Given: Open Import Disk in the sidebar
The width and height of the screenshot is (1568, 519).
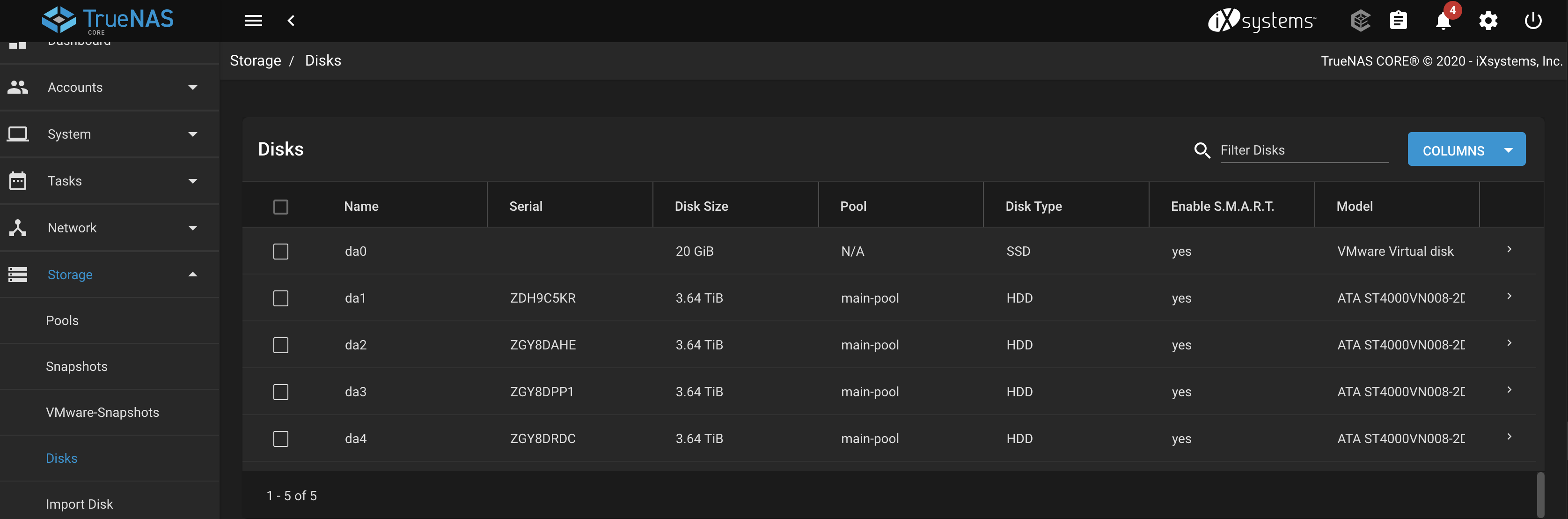Looking at the screenshot, I should point(79,504).
